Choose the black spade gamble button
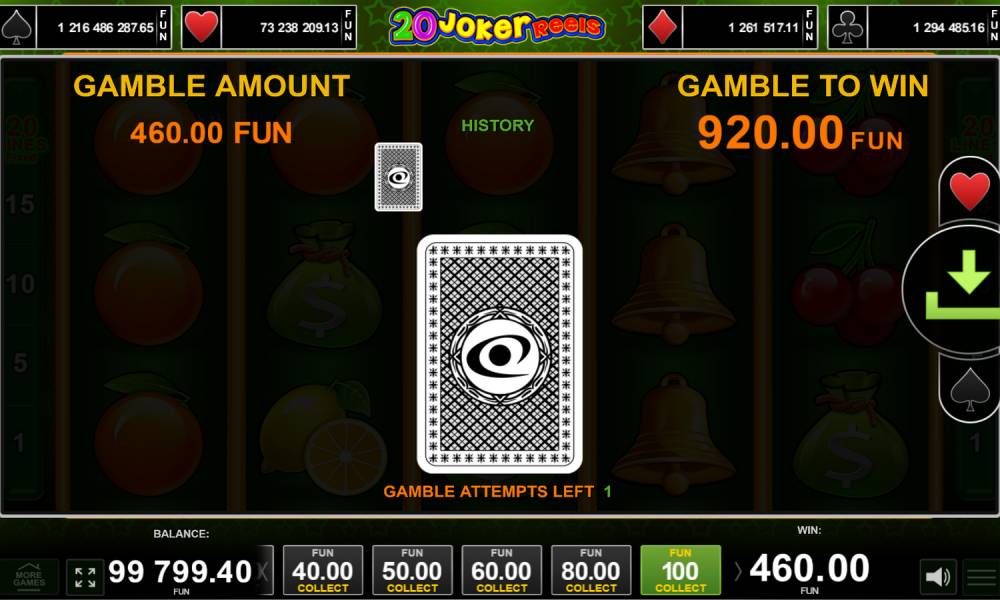 click(x=969, y=388)
